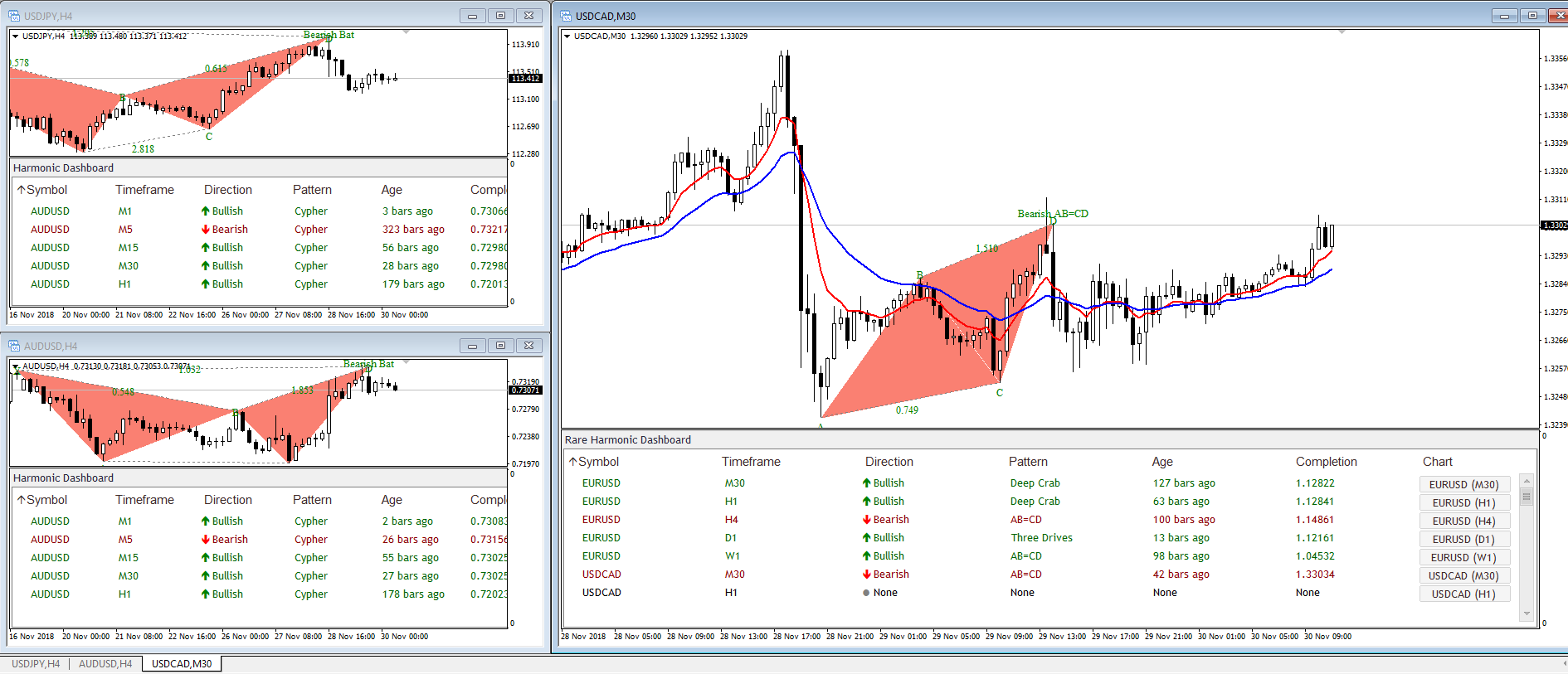The width and height of the screenshot is (1568, 674).
Task: Click the '28 bars ago' age cell
Action: coord(411,266)
